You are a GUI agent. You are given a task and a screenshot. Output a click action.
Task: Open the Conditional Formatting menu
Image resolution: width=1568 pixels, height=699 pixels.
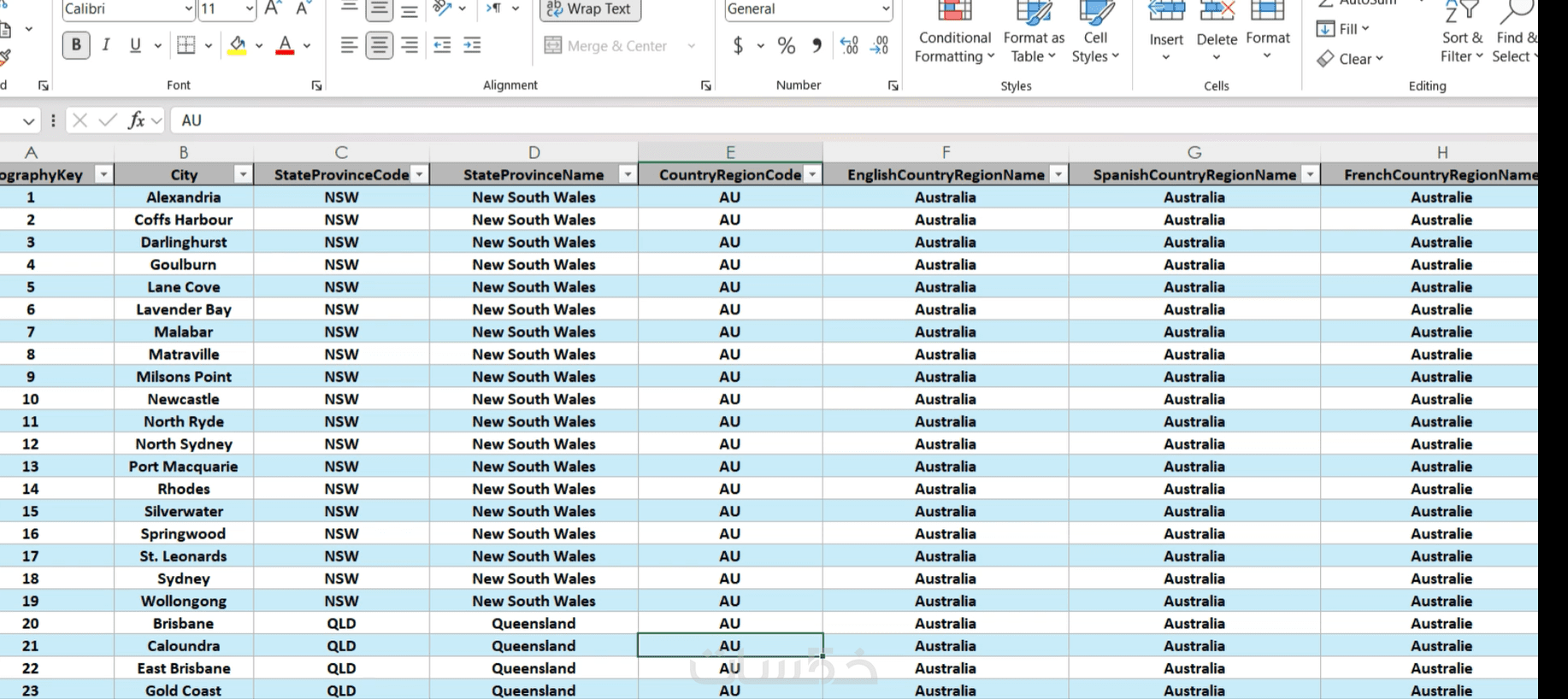point(954,32)
